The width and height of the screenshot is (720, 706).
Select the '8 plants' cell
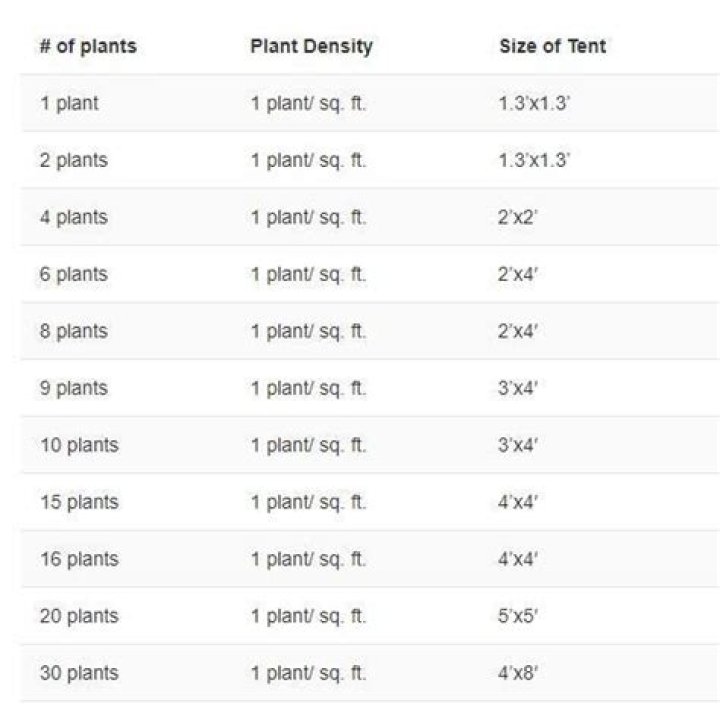pyautogui.click(x=73, y=331)
